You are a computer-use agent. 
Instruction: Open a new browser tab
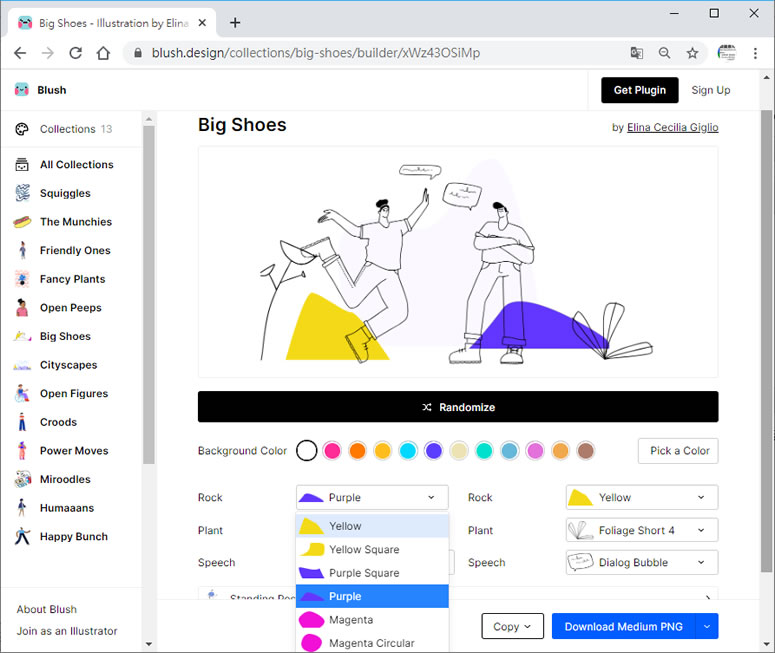pos(235,23)
